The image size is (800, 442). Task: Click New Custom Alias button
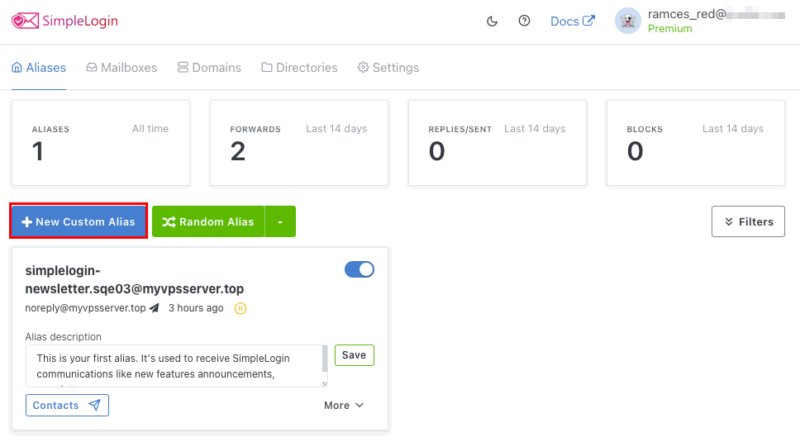[x=79, y=222]
